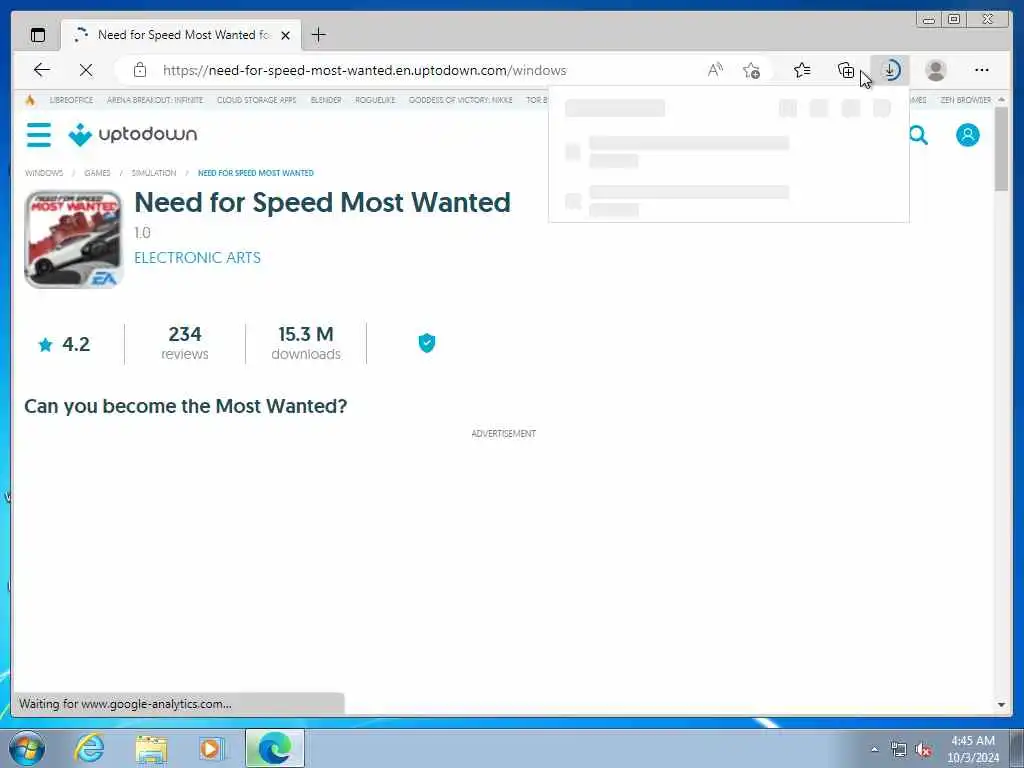1024x768 pixels.
Task: Open the ELECTRONIC ARTS developer link
Action: pyautogui.click(x=197, y=257)
